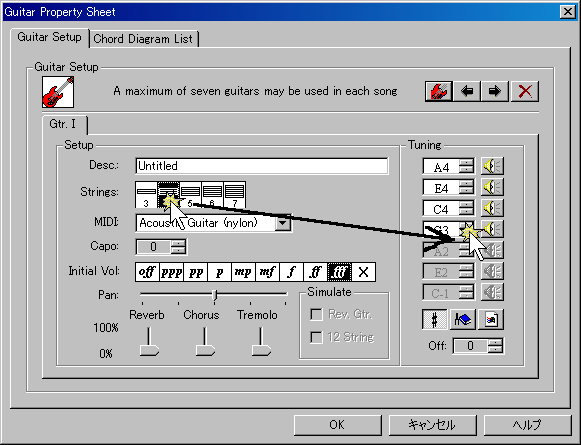Open the tuning book library icon
The height and width of the screenshot is (445, 581).
pos(463,319)
